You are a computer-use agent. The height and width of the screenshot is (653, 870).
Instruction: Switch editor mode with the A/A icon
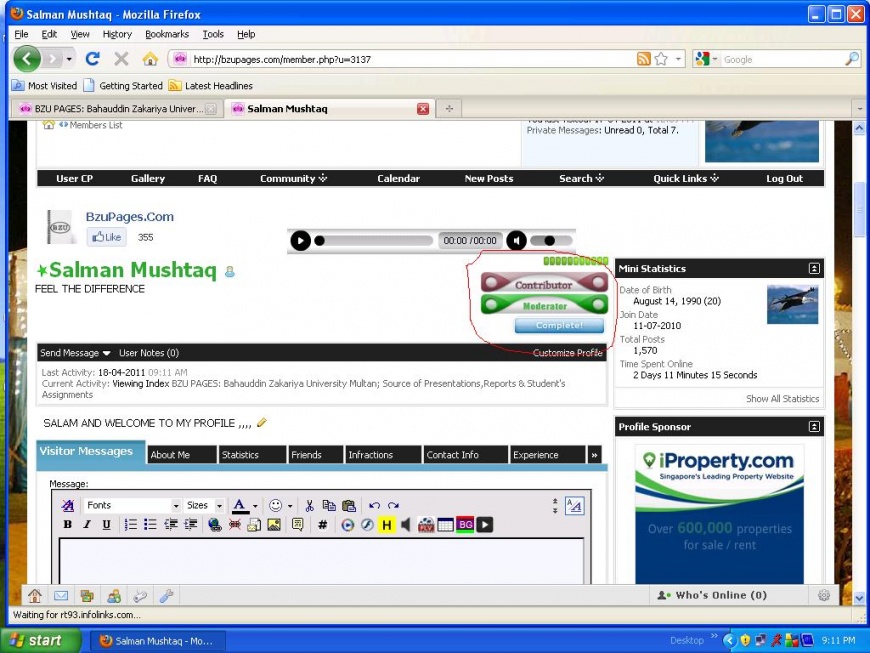pos(574,506)
